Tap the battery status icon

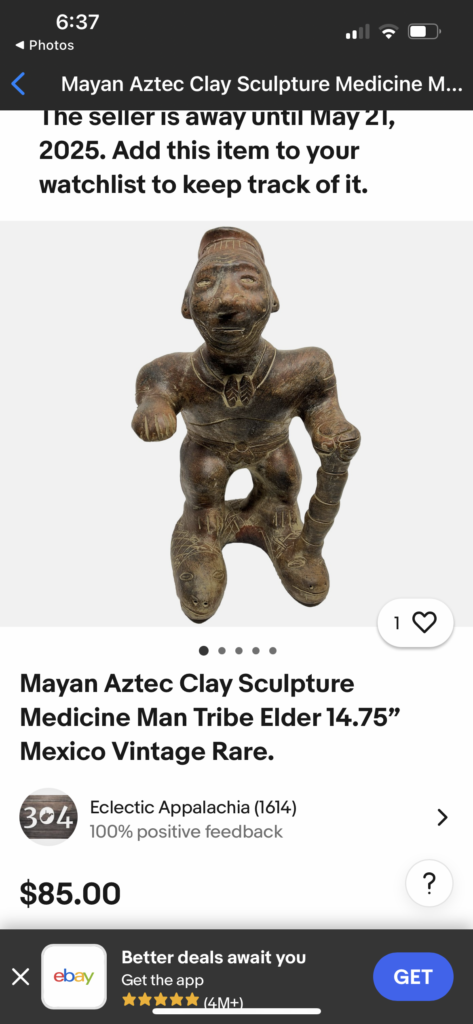point(425,31)
